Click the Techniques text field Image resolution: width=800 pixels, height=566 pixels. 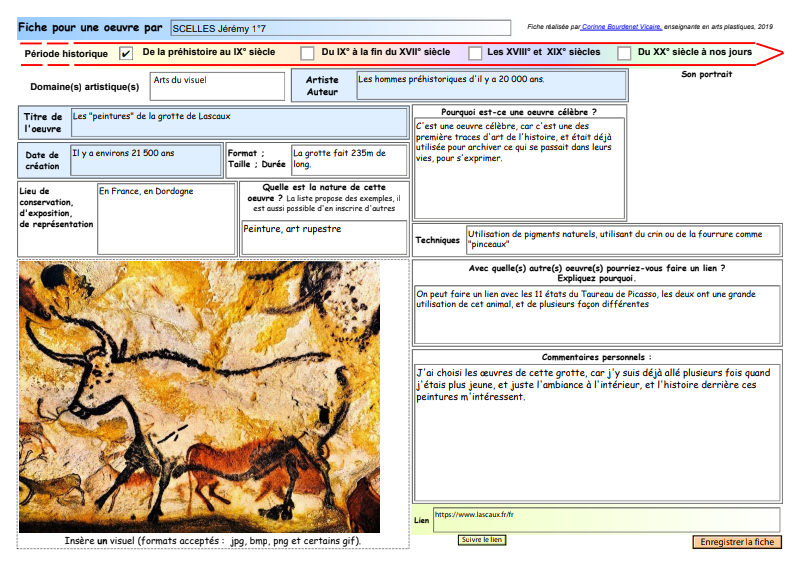(622, 240)
